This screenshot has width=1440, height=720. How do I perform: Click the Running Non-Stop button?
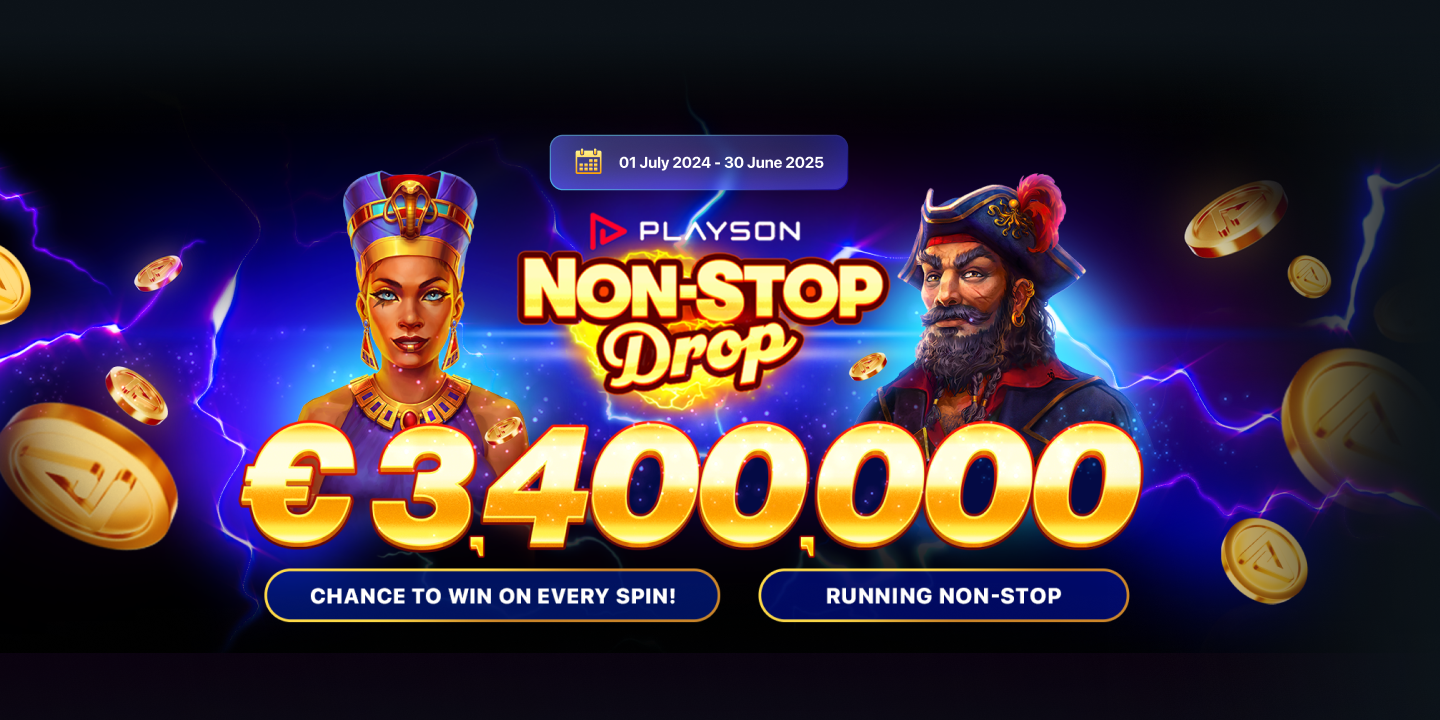943,595
